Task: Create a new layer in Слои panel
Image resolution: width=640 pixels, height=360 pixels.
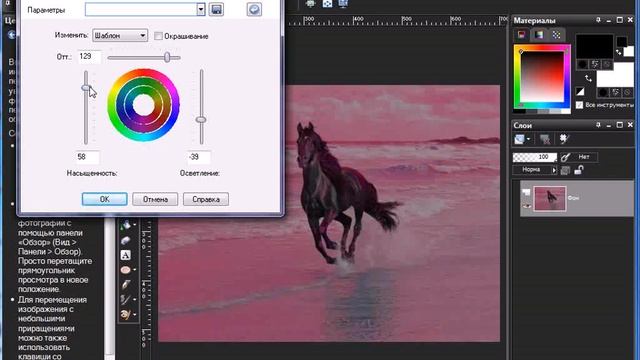Action: point(519,139)
